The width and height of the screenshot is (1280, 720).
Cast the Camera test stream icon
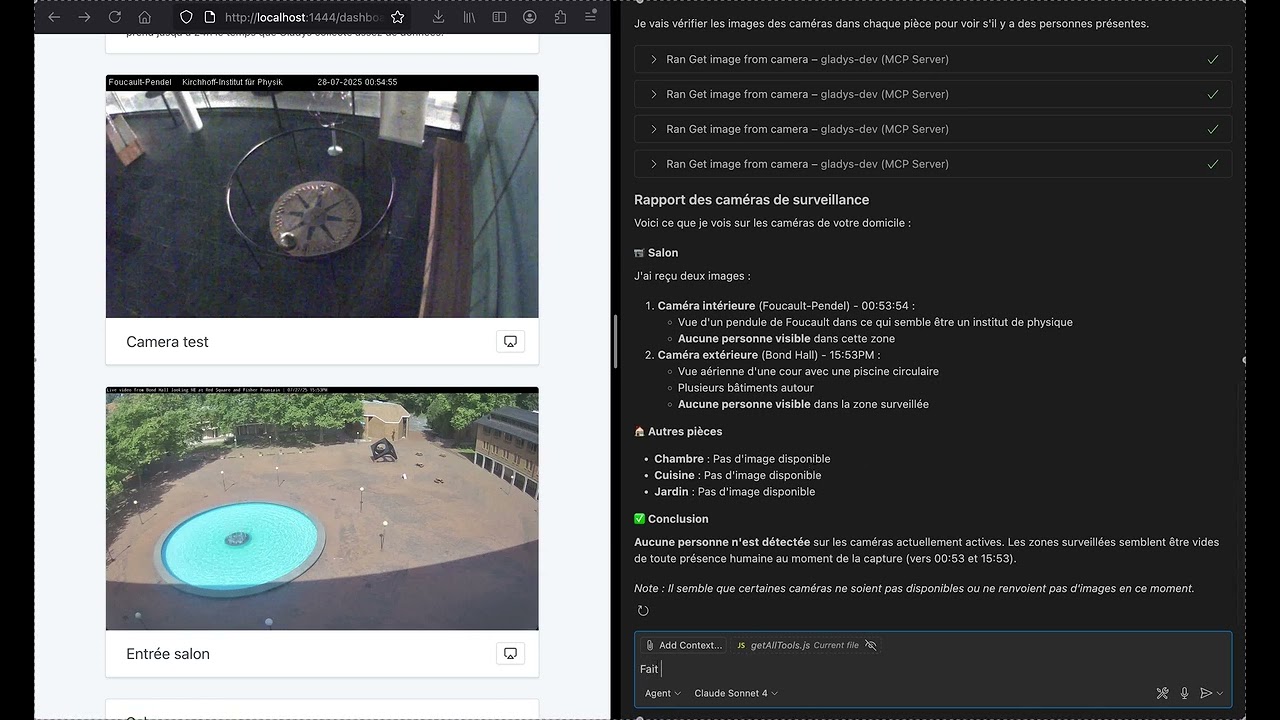(x=510, y=341)
